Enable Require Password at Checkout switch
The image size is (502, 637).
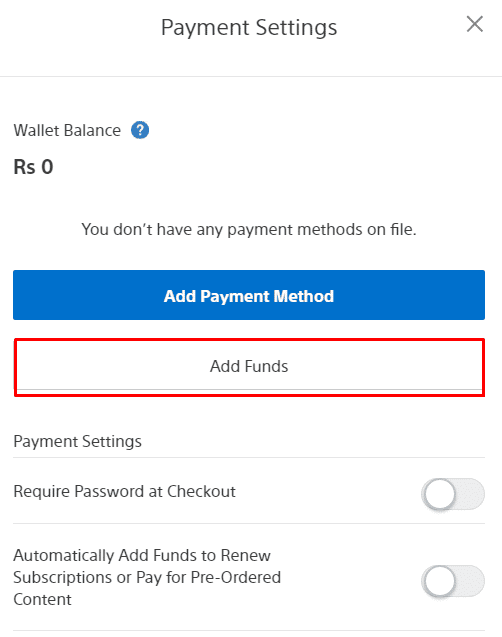452,494
